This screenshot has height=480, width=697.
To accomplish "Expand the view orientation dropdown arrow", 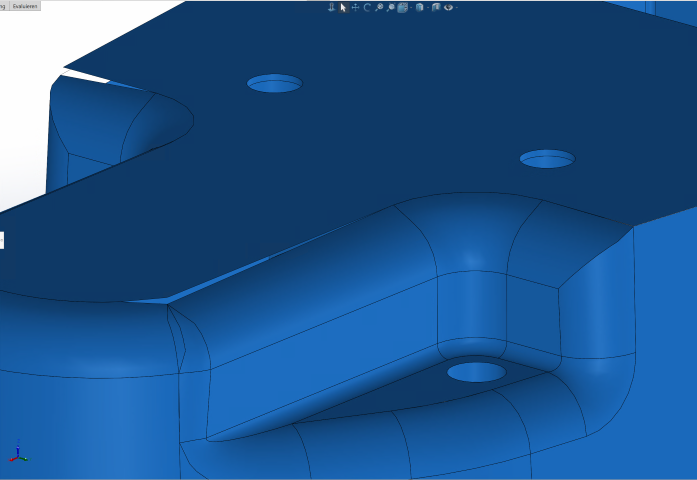I will tap(411, 8).
